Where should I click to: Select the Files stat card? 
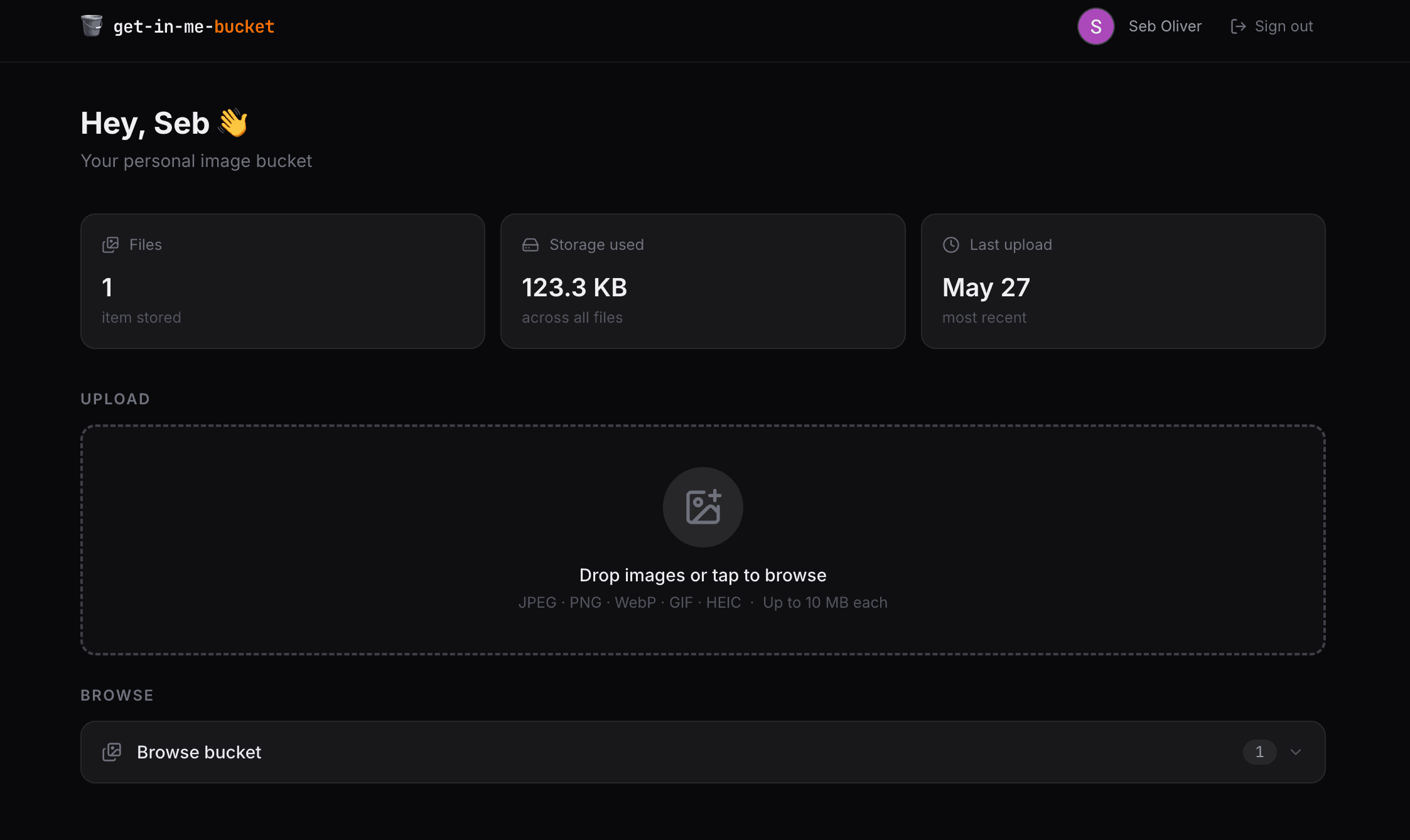coord(283,281)
